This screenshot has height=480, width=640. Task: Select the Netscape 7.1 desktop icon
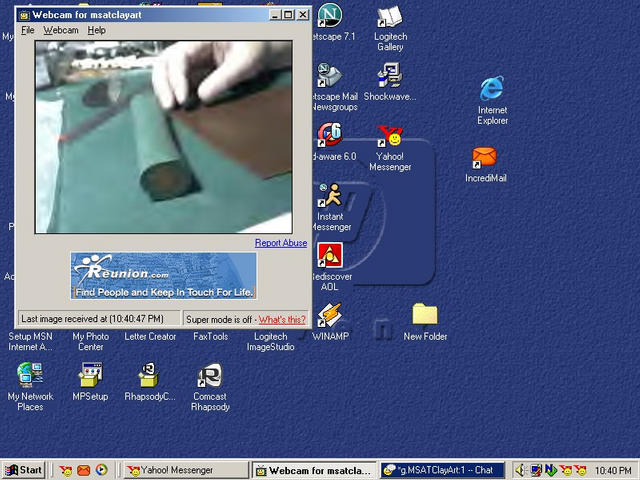331,16
